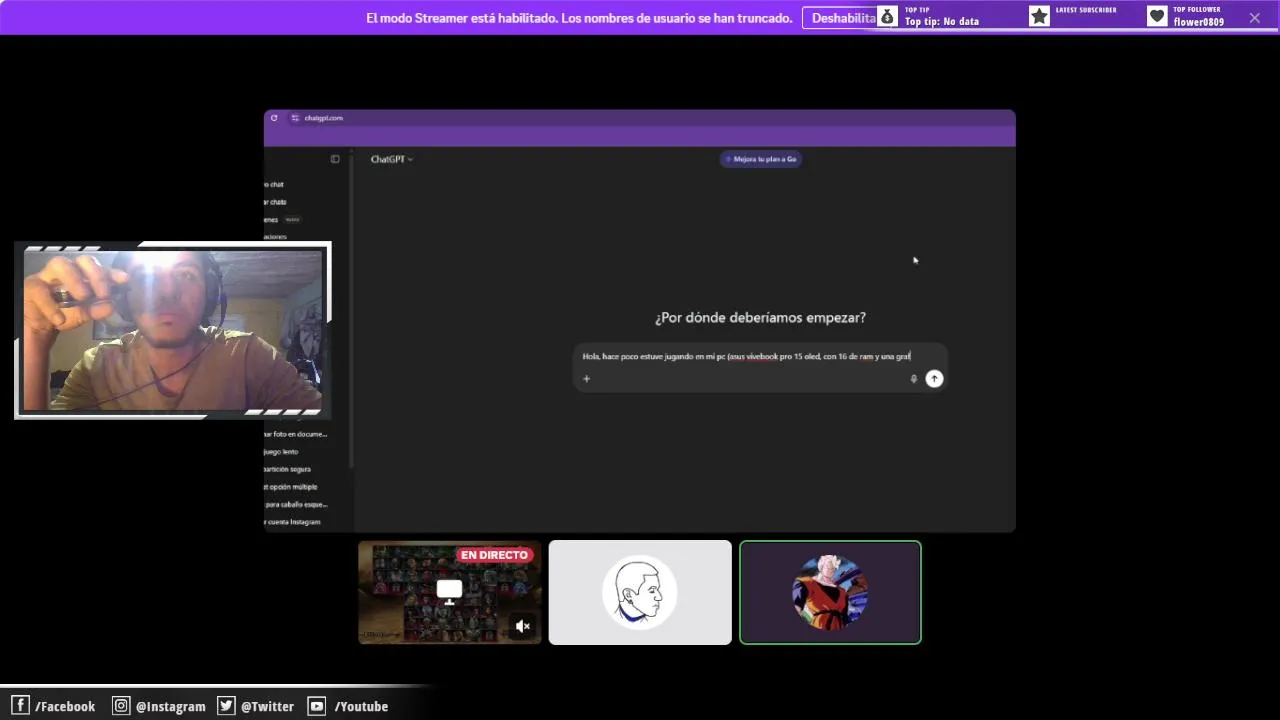Open the attachments plus menu in the prompt

pos(587,379)
